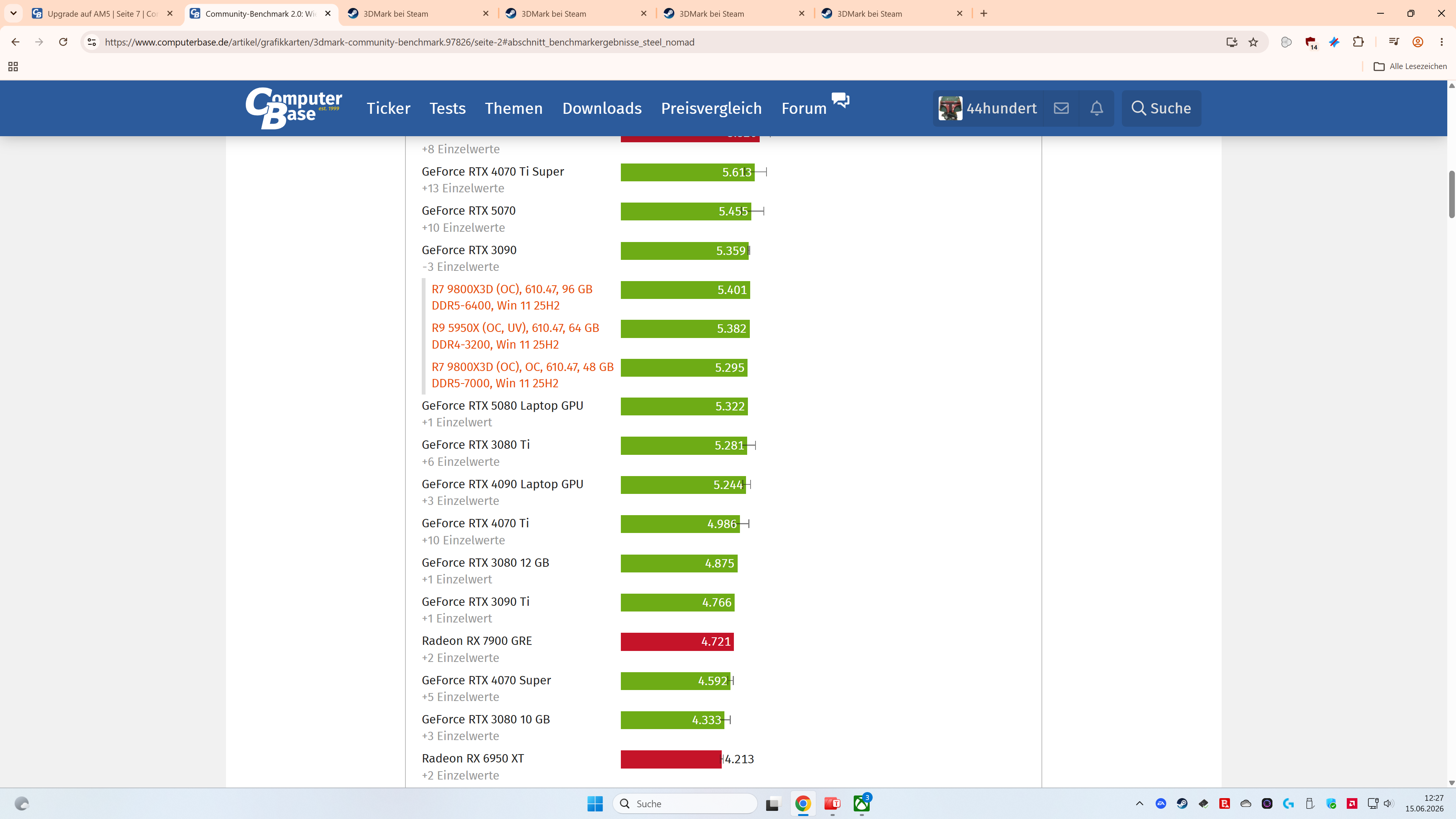Switch to Upgrade auf AM5 tab
The image size is (1456, 819).
[103, 14]
